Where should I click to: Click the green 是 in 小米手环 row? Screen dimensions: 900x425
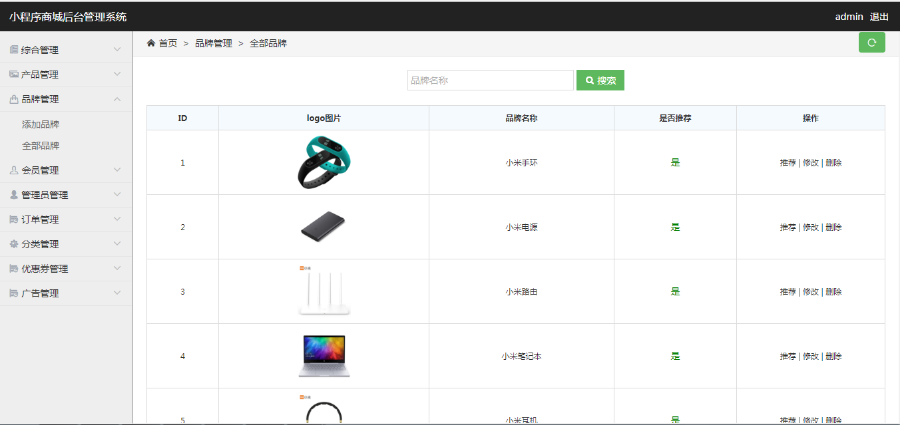point(676,163)
